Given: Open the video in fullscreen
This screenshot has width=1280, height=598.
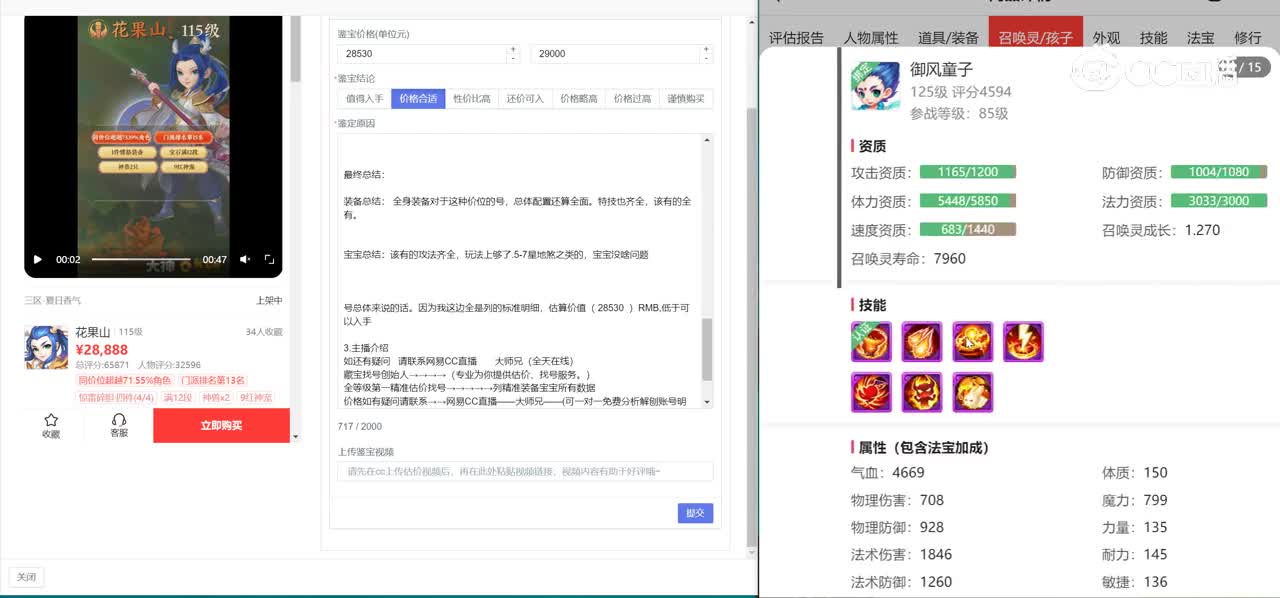Looking at the screenshot, I should 269,260.
